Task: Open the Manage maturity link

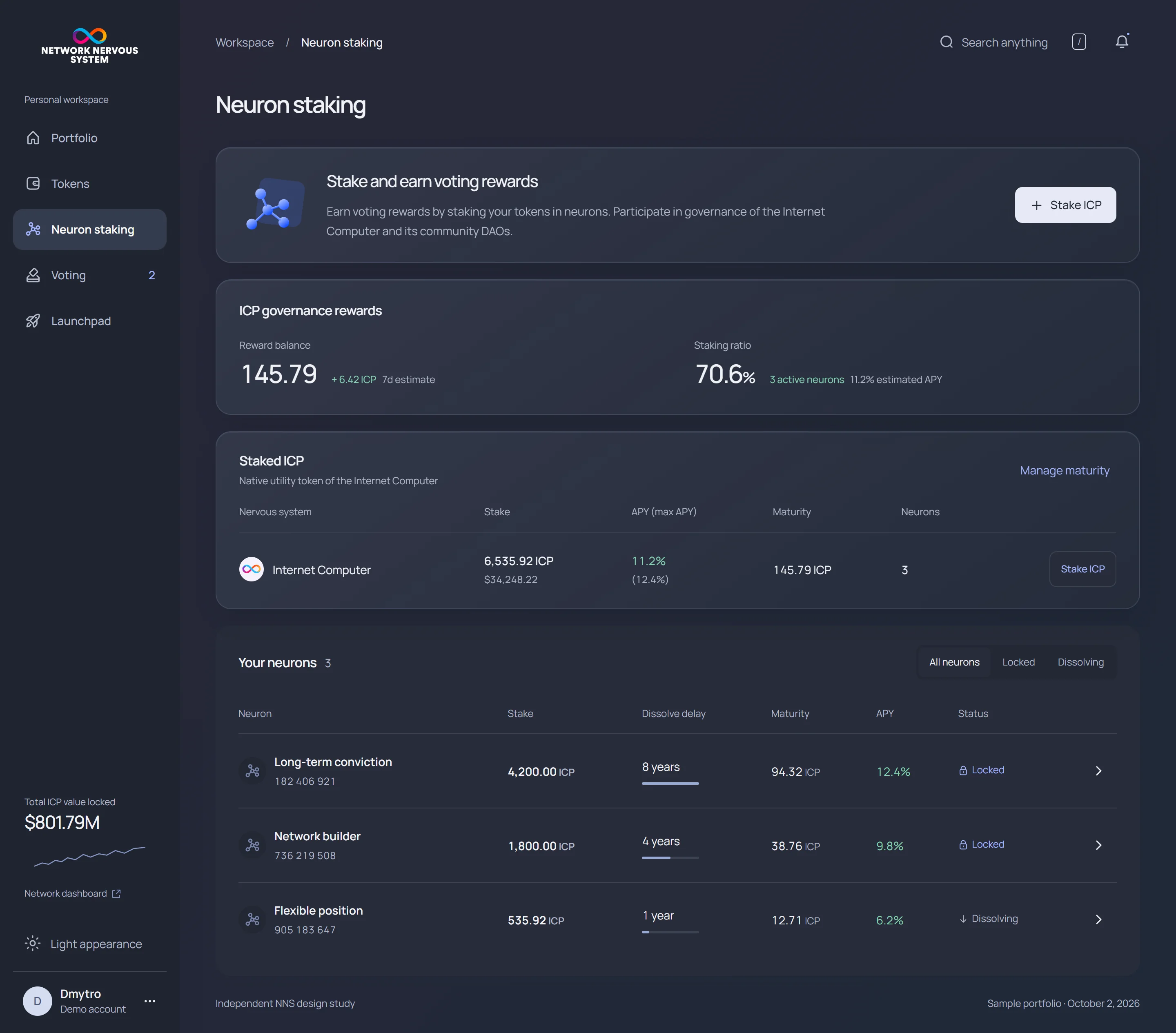Action: point(1065,470)
